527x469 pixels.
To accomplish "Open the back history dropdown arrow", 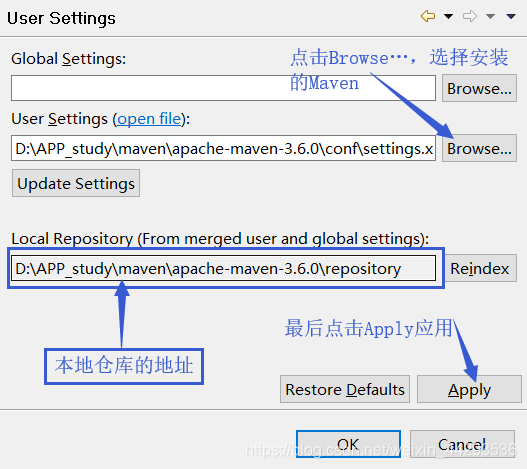I will (x=448, y=16).
